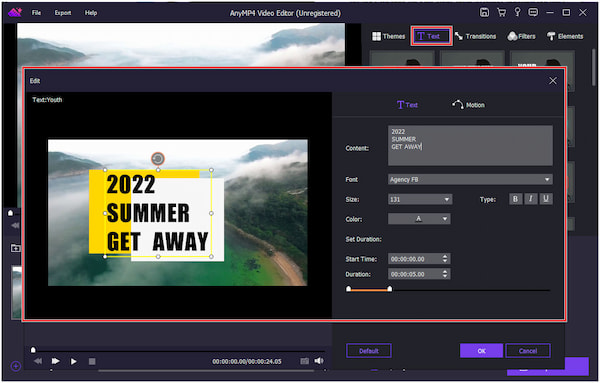Click the OK button
Image resolution: width=600 pixels, height=383 pixels.
pos(481,351)
